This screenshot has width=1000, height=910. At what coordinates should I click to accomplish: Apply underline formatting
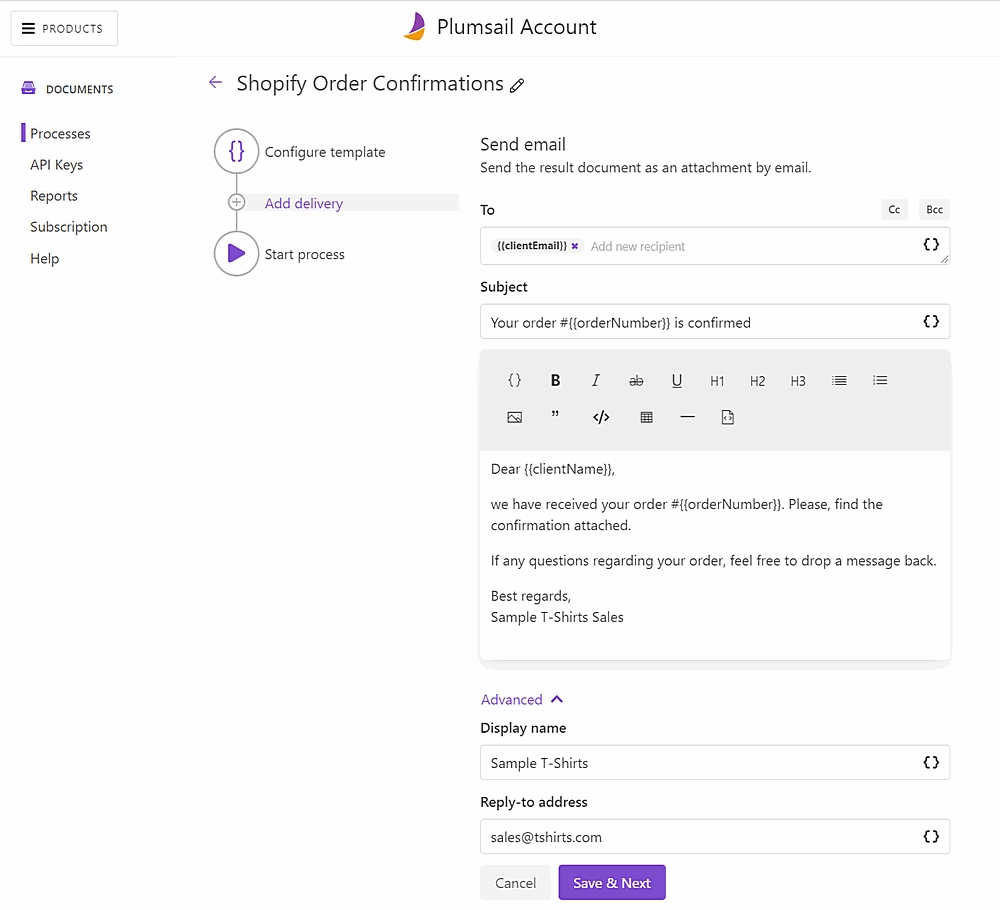click(x=677, y=381)
